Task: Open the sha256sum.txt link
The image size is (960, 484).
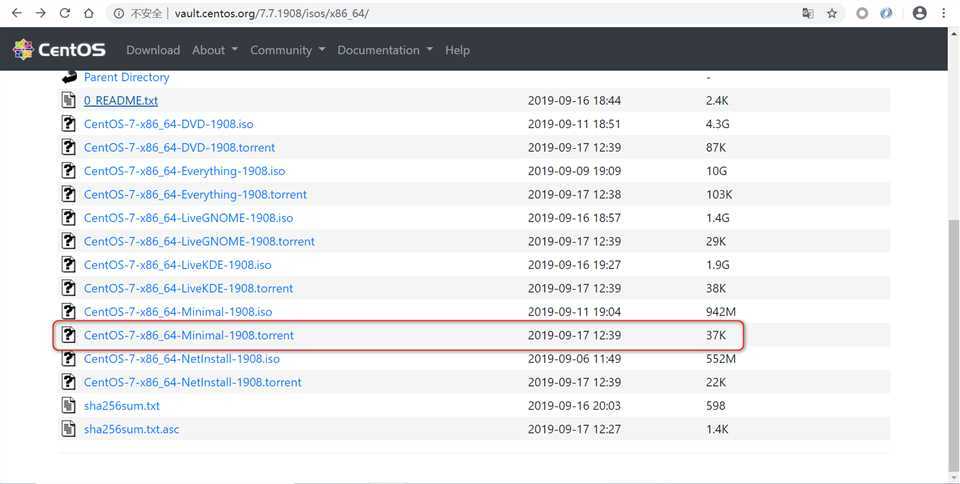Action: coord(122,406)
